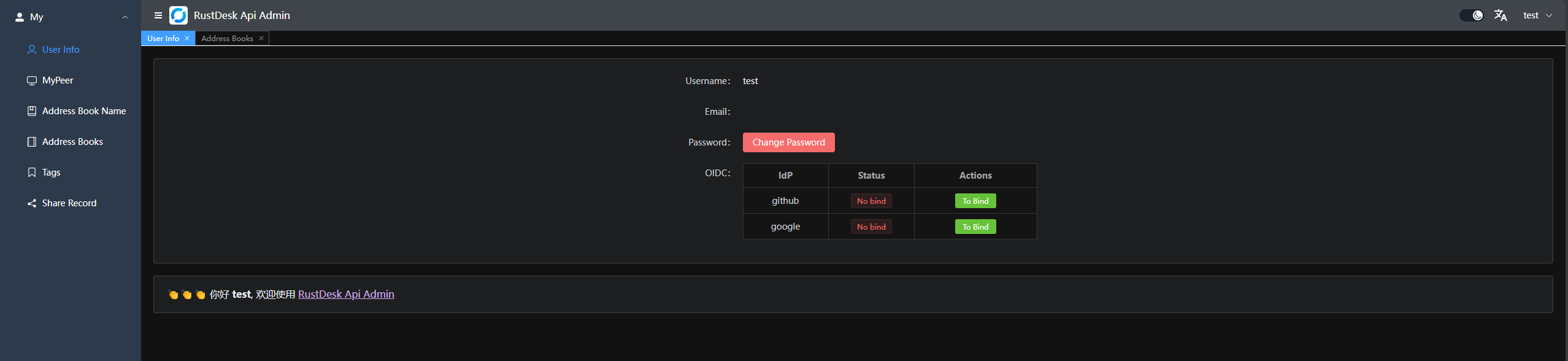Open the RustDesk Api Admin link

(x=346, y=294)
